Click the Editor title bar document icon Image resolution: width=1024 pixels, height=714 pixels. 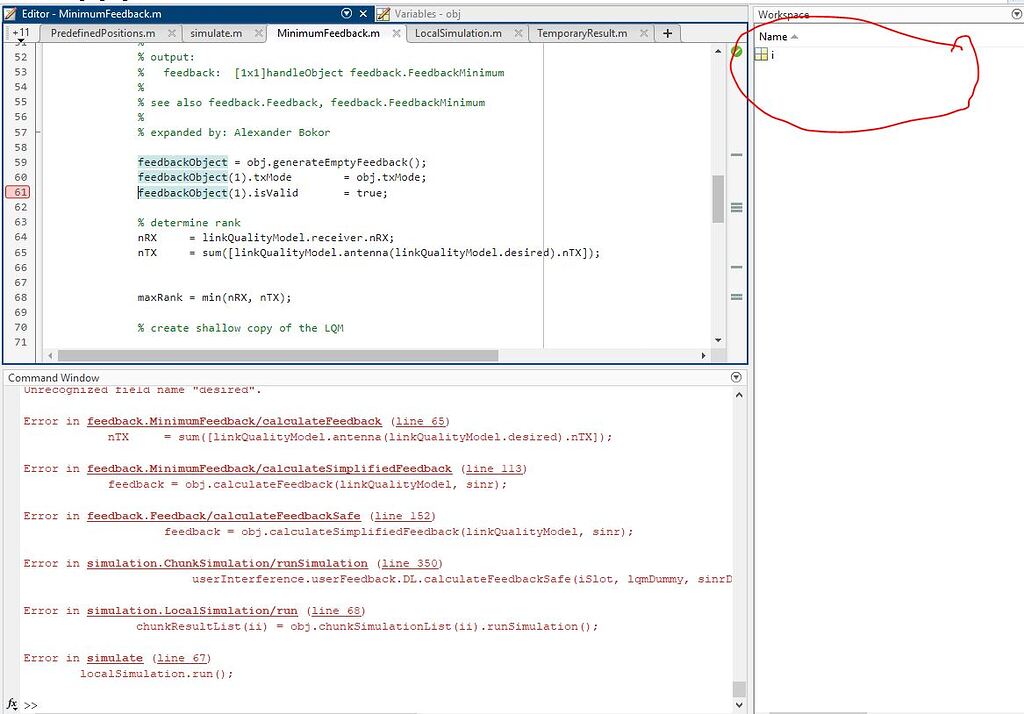point(9,14)
